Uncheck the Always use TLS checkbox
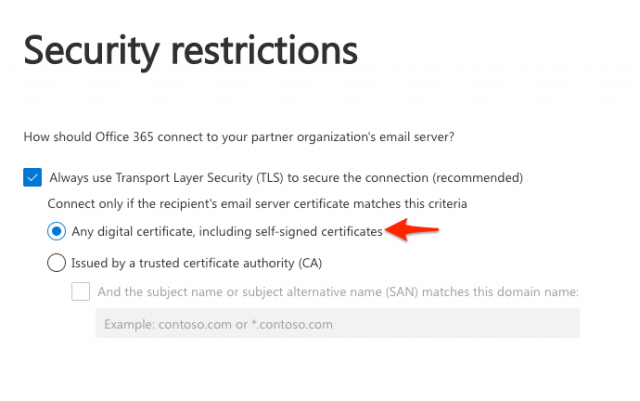This screenshot has width=640, height=401. click(32, 177)
